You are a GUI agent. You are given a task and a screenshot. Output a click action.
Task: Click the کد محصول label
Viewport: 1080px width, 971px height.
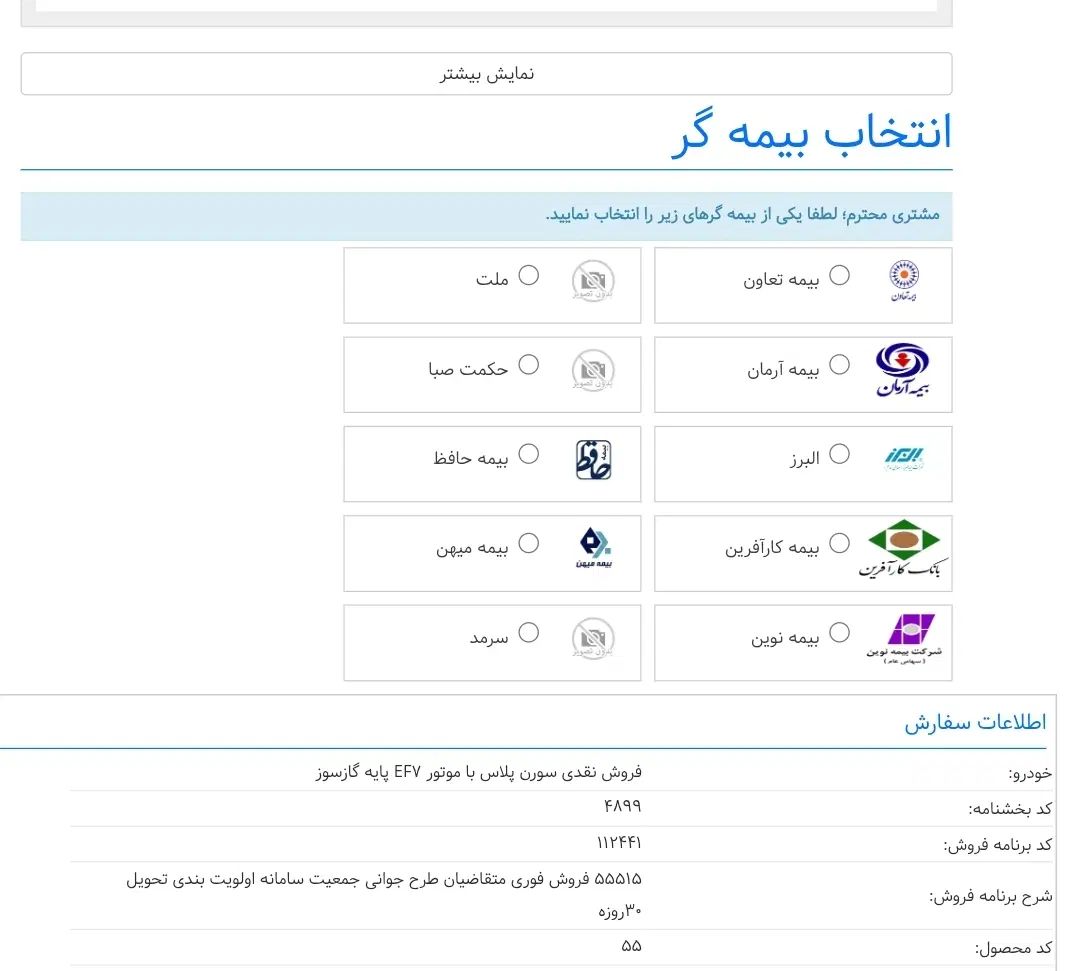1013,949
